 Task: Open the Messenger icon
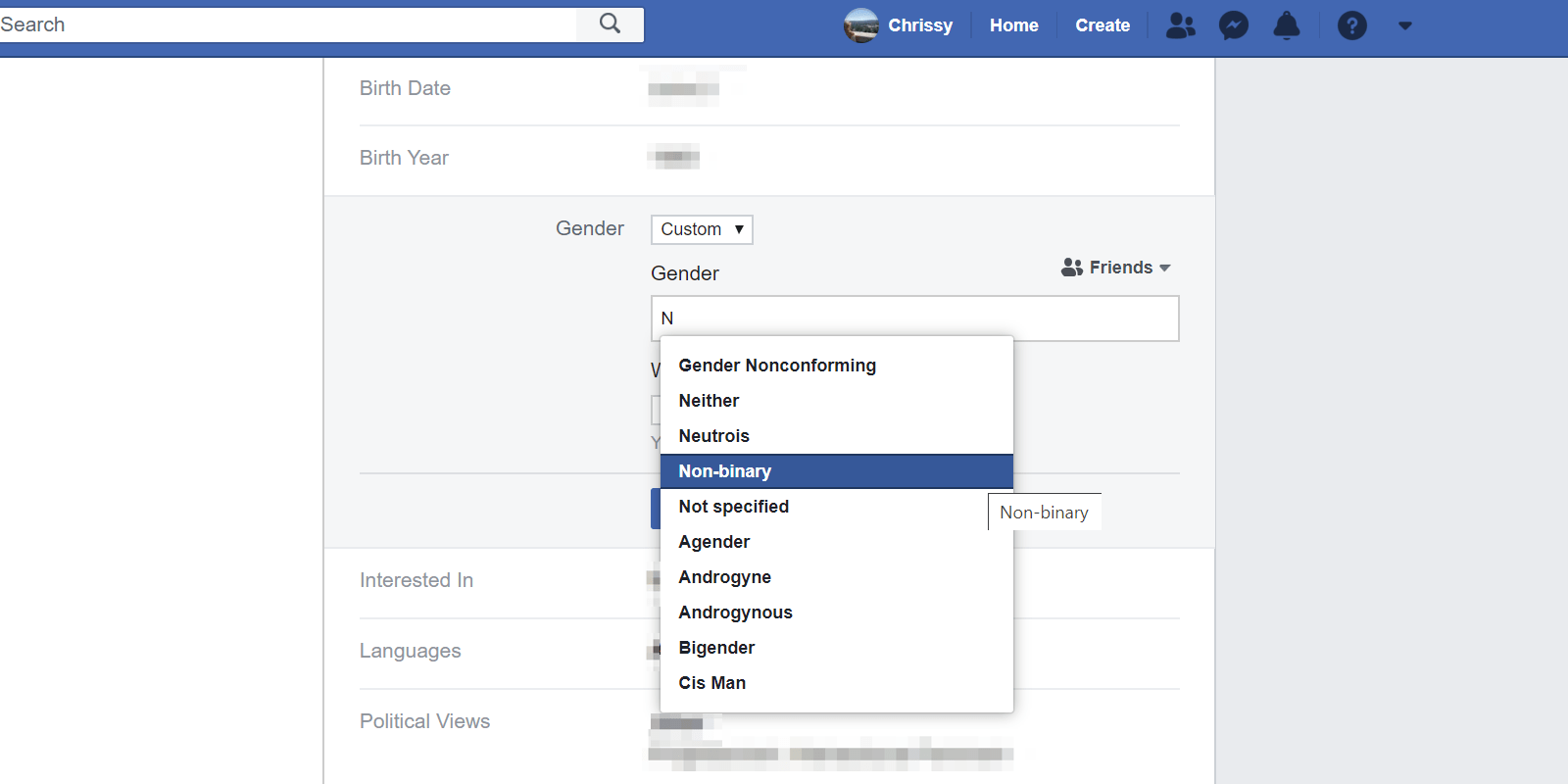1234,25
